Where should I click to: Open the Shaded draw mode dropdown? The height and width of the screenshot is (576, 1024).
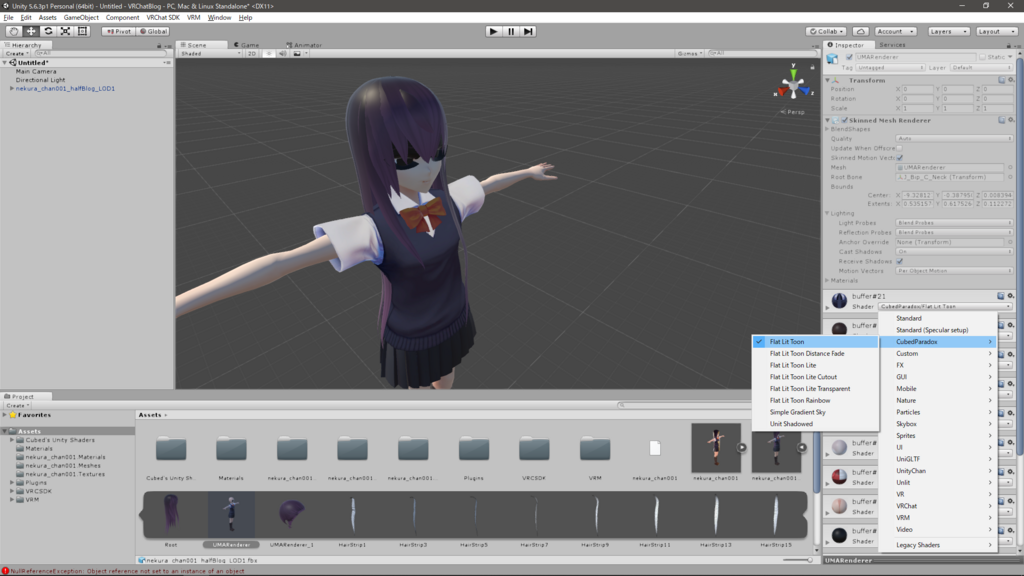(x=210, y=54)
